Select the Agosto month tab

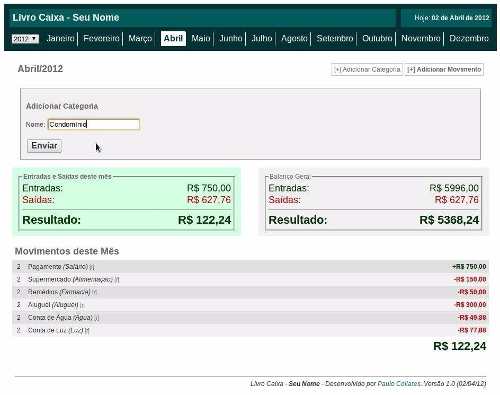click(294, 38)
